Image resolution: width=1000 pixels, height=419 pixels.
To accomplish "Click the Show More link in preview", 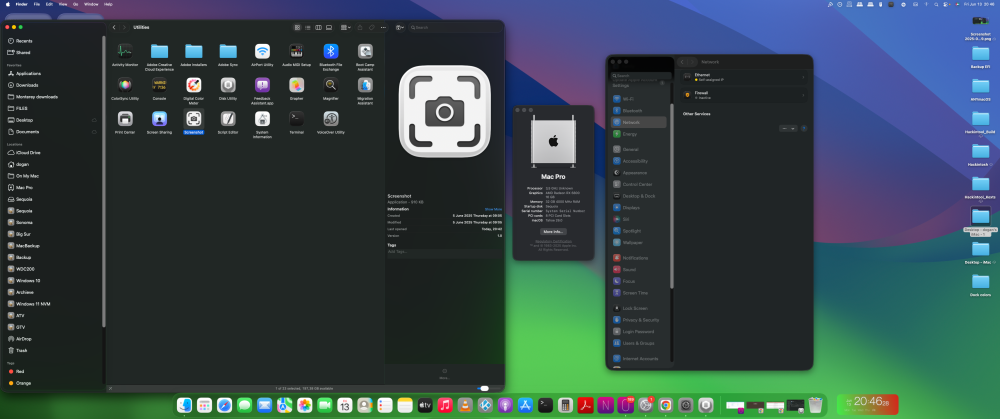I will tap(493, 209).
